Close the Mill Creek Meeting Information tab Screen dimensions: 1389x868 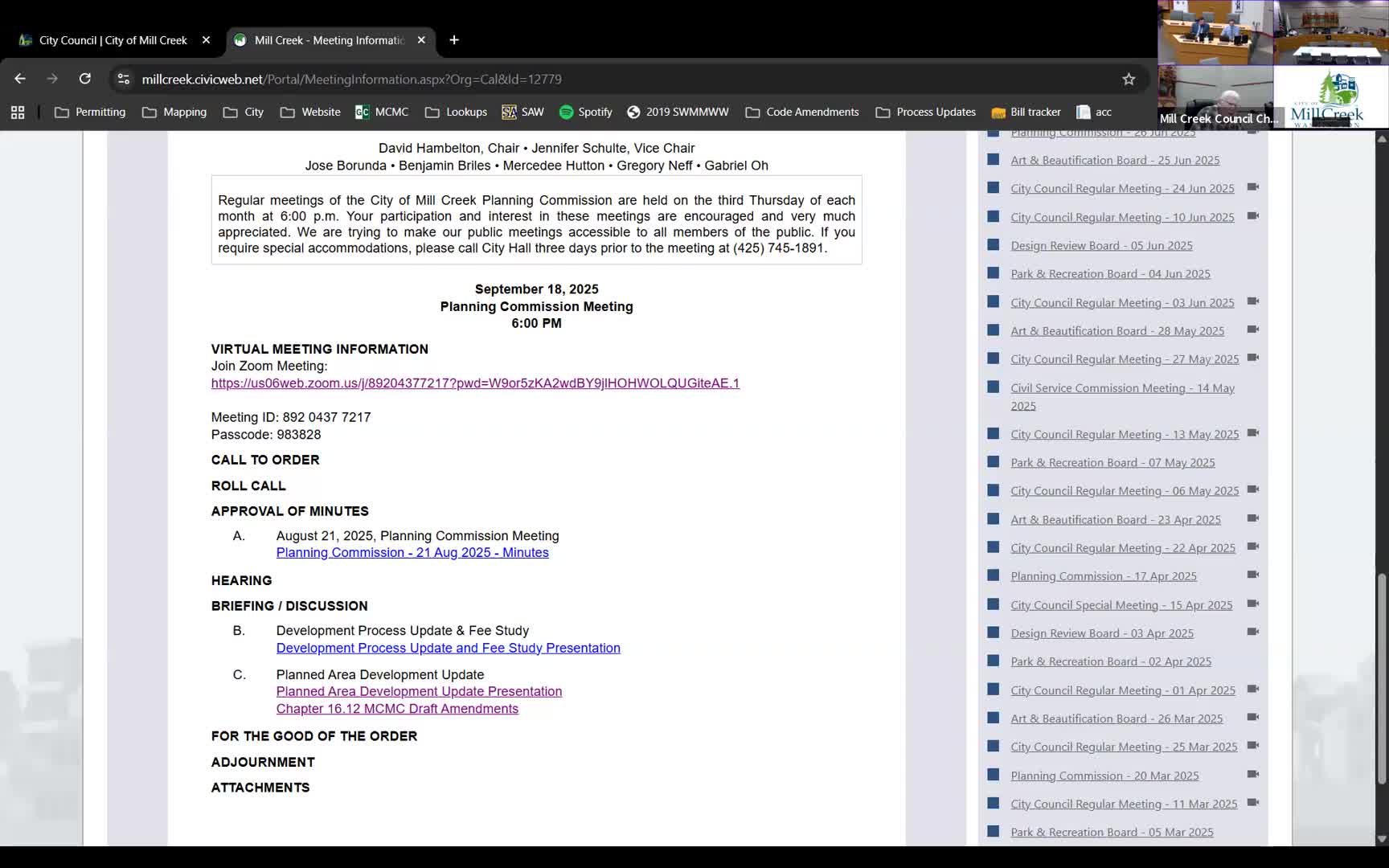(421, 40)
